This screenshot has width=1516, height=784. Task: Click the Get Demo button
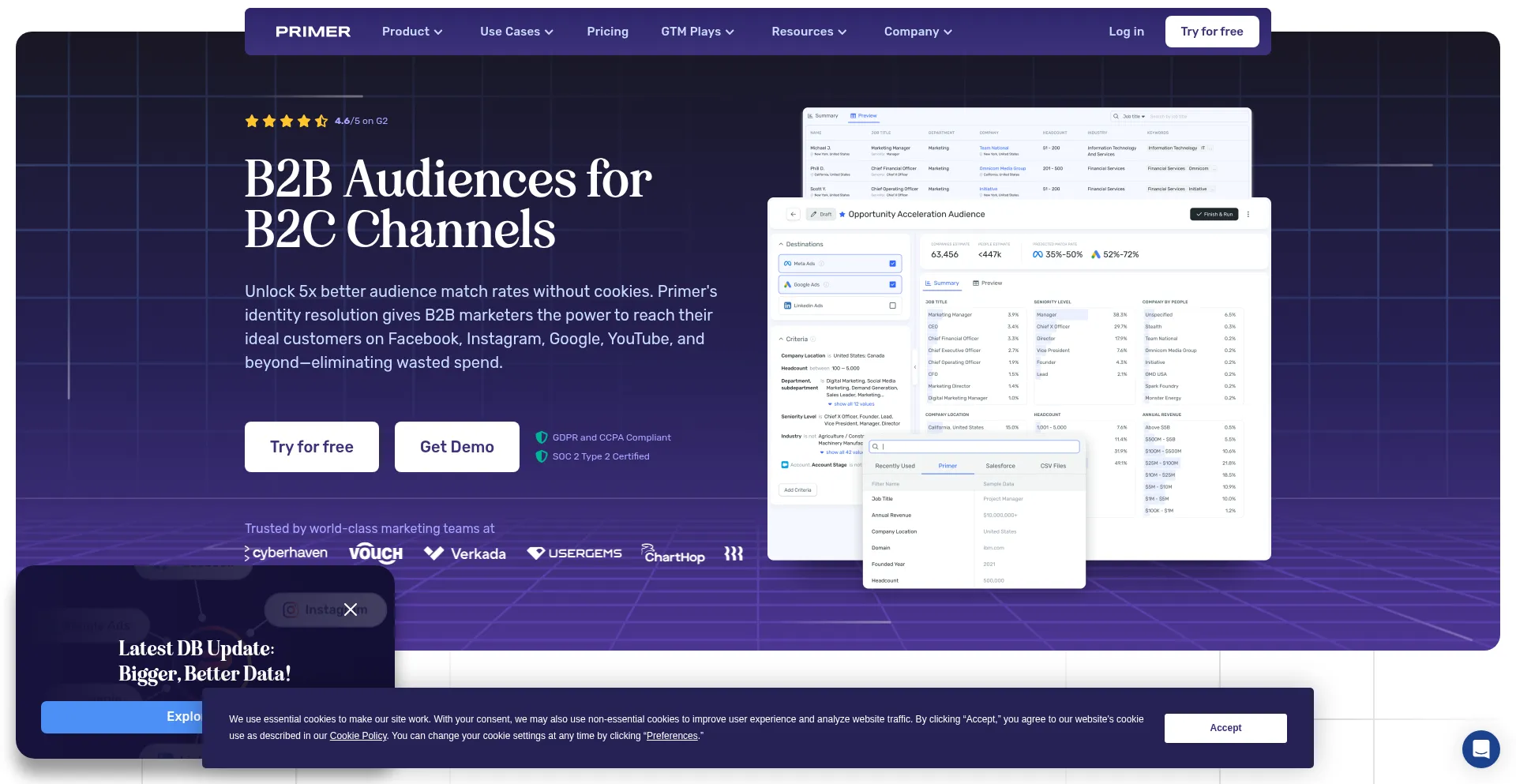(456, 447)
